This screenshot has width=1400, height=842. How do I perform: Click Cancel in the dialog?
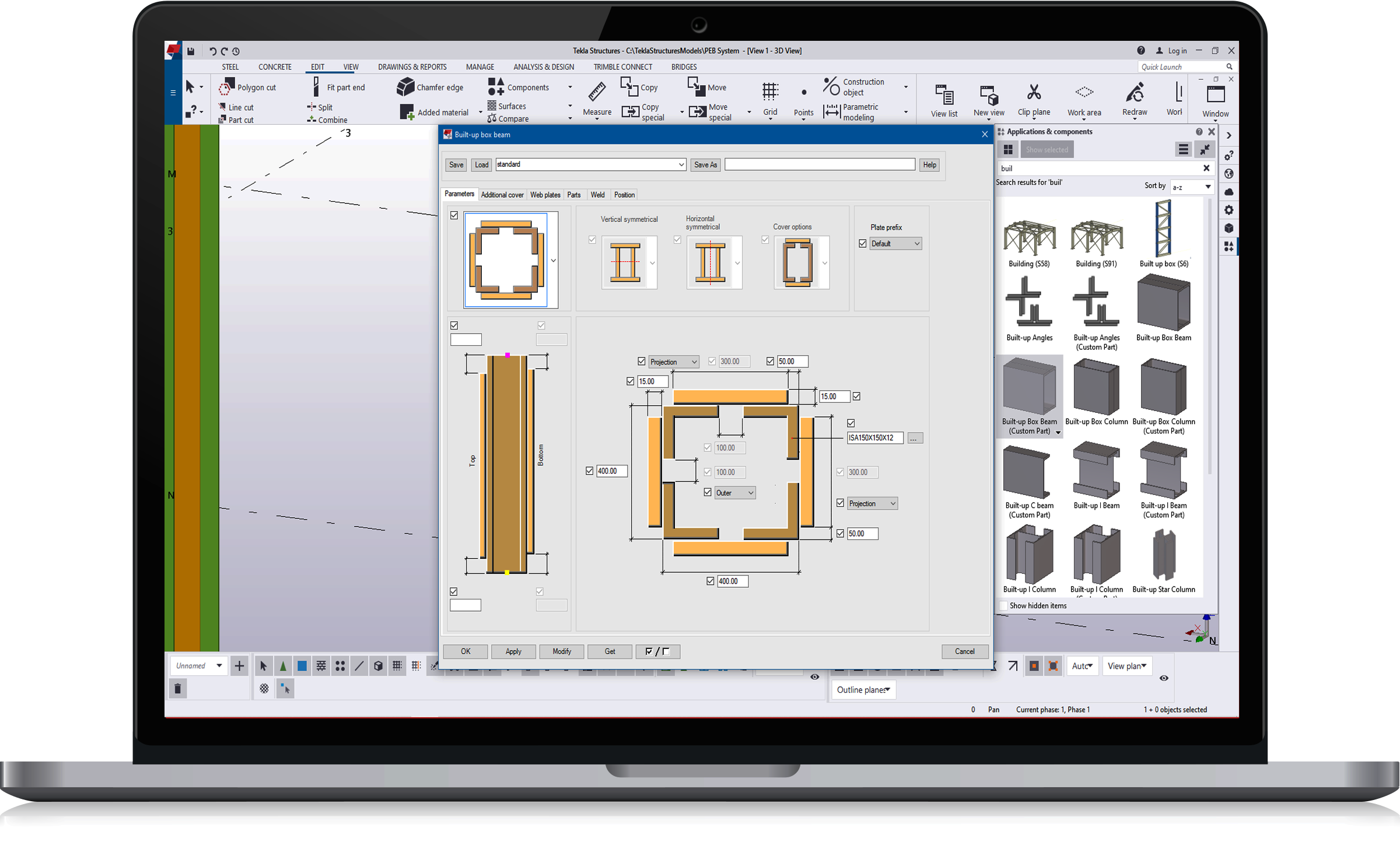964,652
